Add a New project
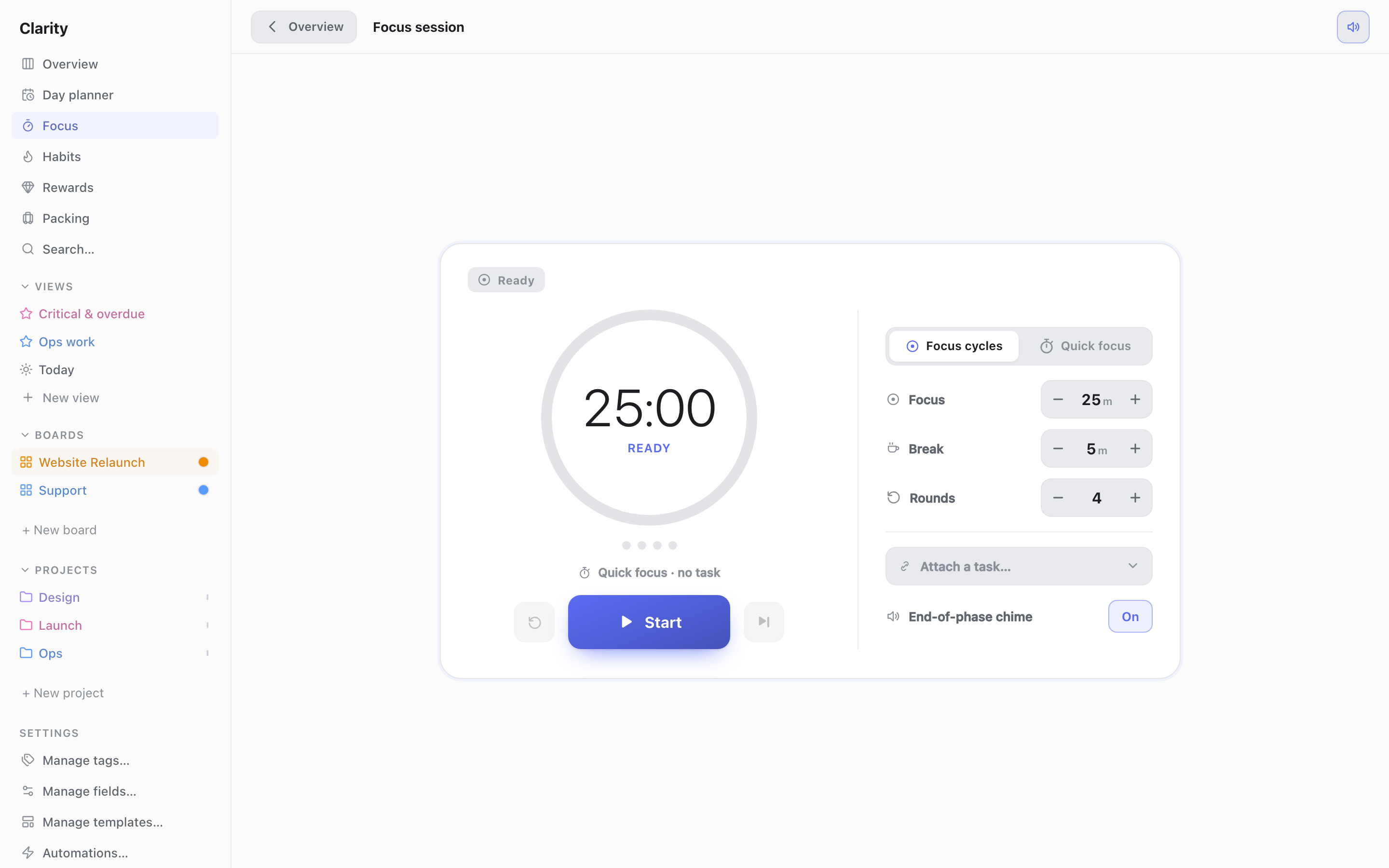 click(63, 693)
